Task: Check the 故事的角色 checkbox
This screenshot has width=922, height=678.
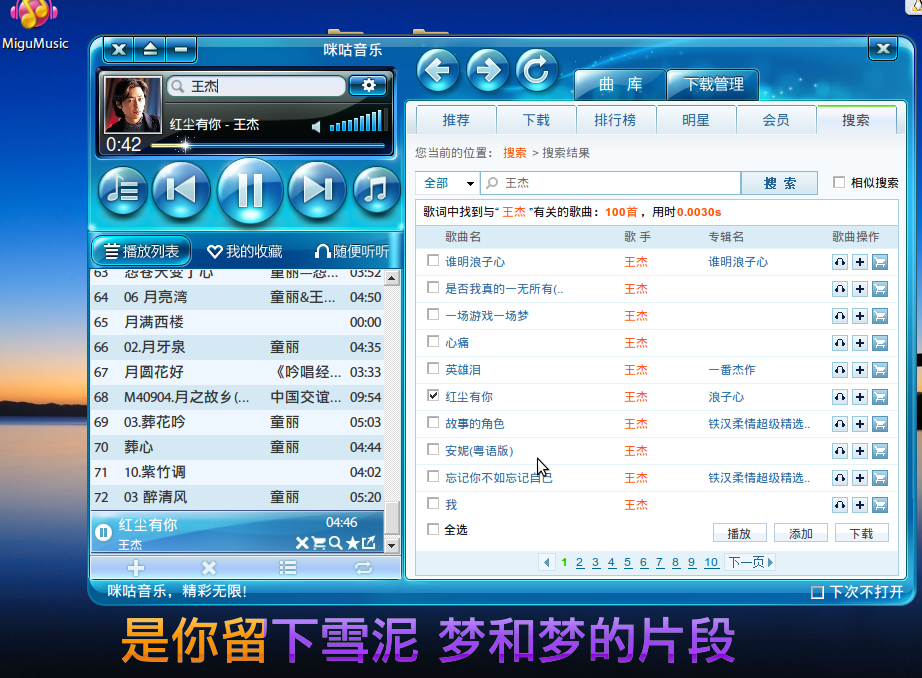Action: click(x=433, y=423)
